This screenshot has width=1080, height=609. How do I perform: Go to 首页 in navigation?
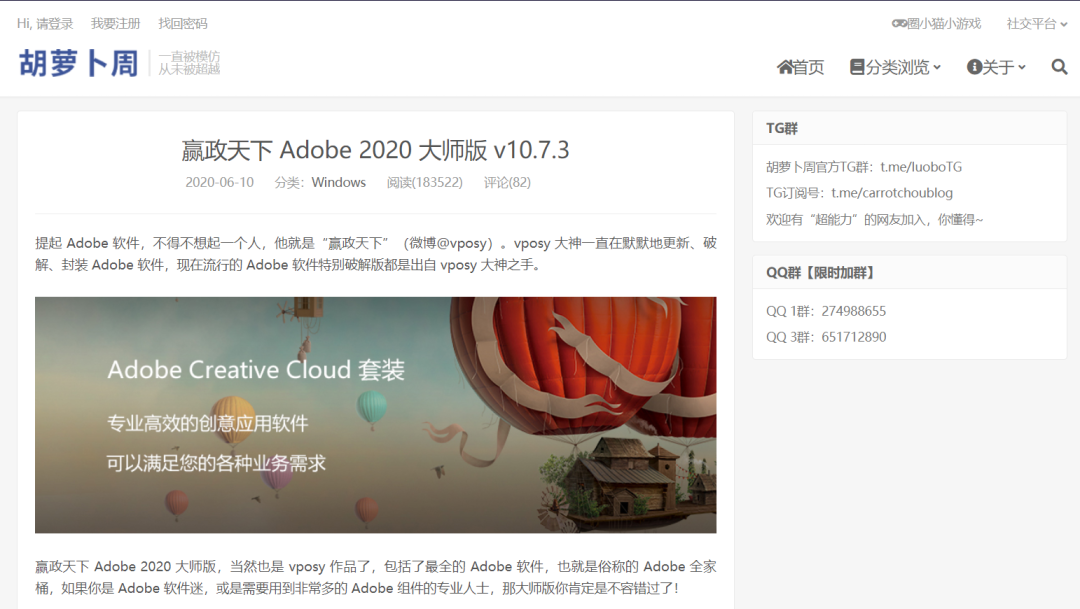tap(809, 67)
